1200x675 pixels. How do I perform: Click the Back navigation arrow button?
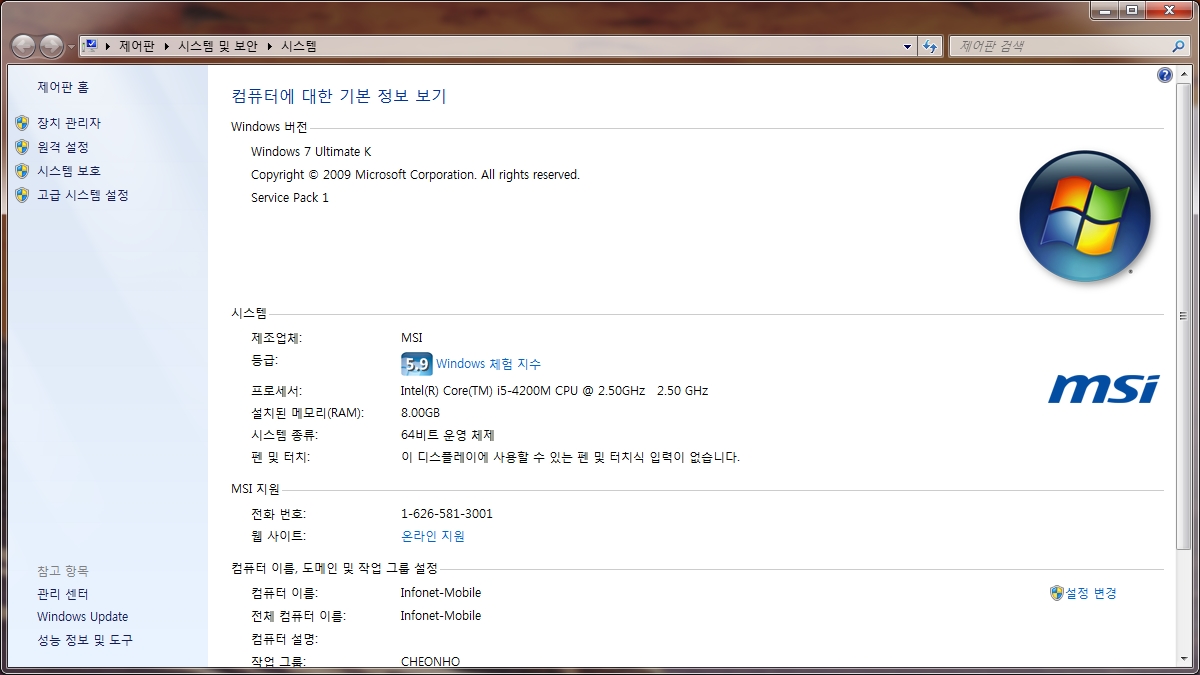[23, 46]
